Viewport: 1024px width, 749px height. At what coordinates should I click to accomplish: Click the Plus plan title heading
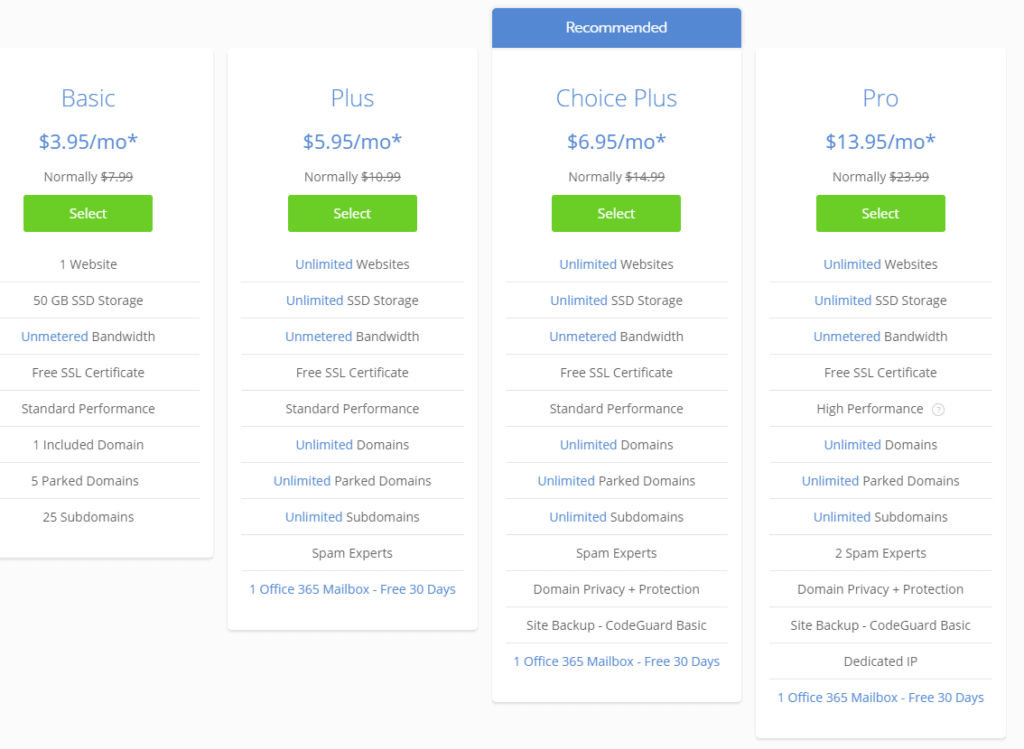(352, 98)
